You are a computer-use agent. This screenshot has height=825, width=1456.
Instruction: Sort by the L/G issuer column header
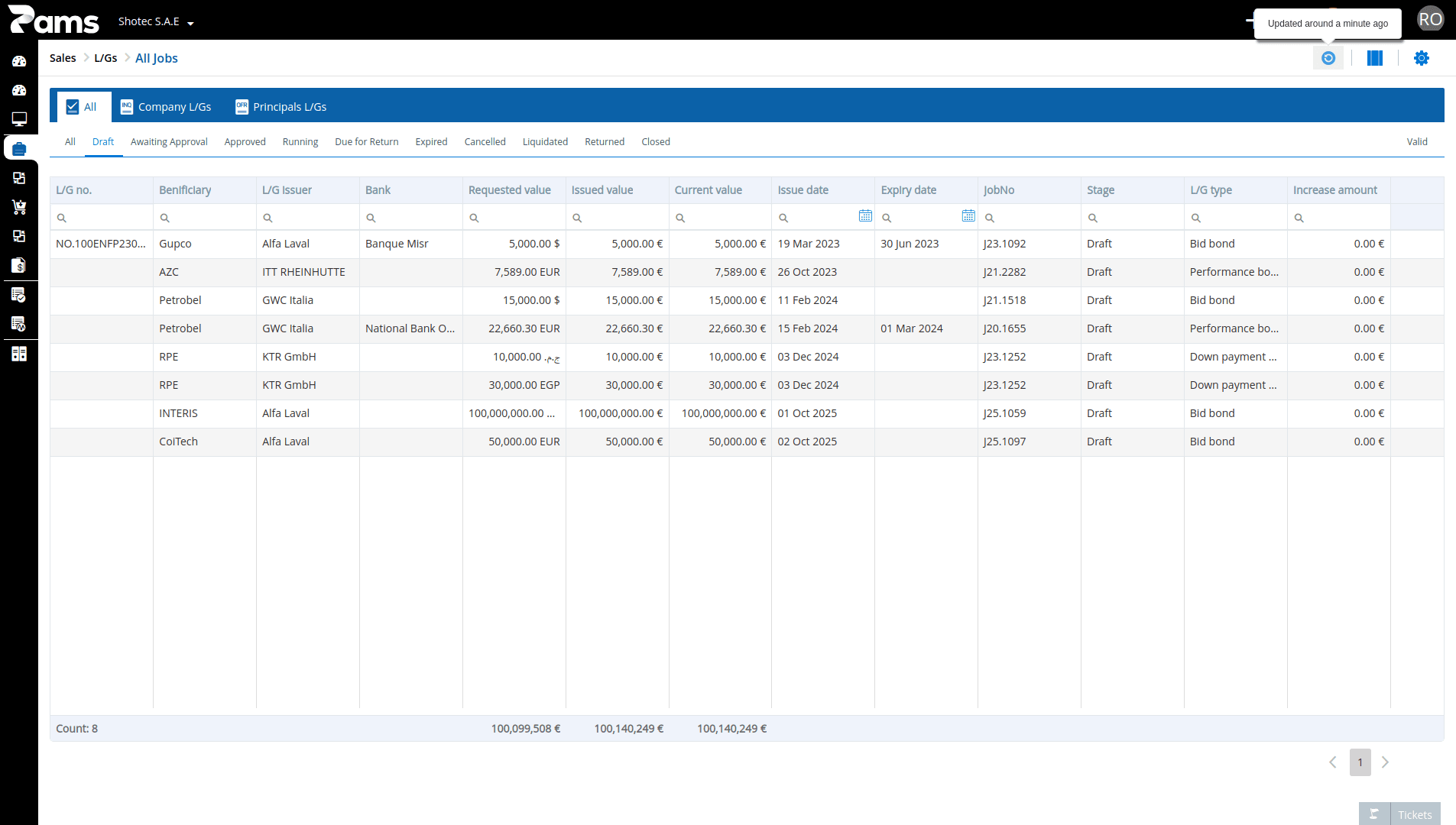click(308, 190)
